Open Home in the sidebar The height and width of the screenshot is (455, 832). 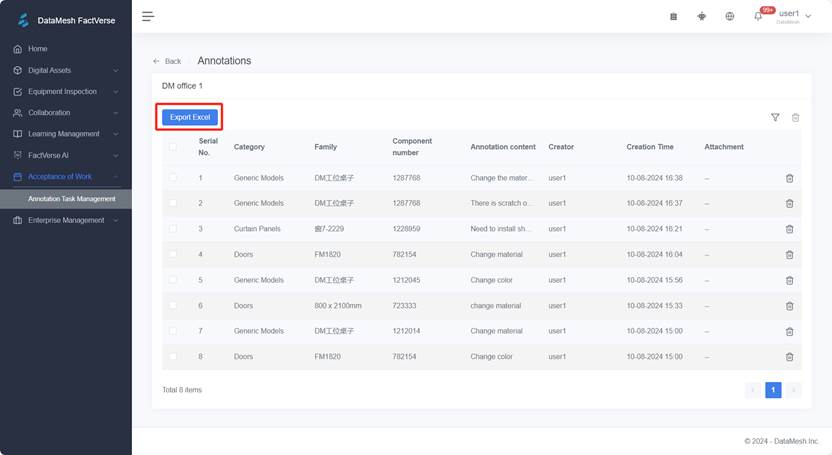[x=38, y=49]
